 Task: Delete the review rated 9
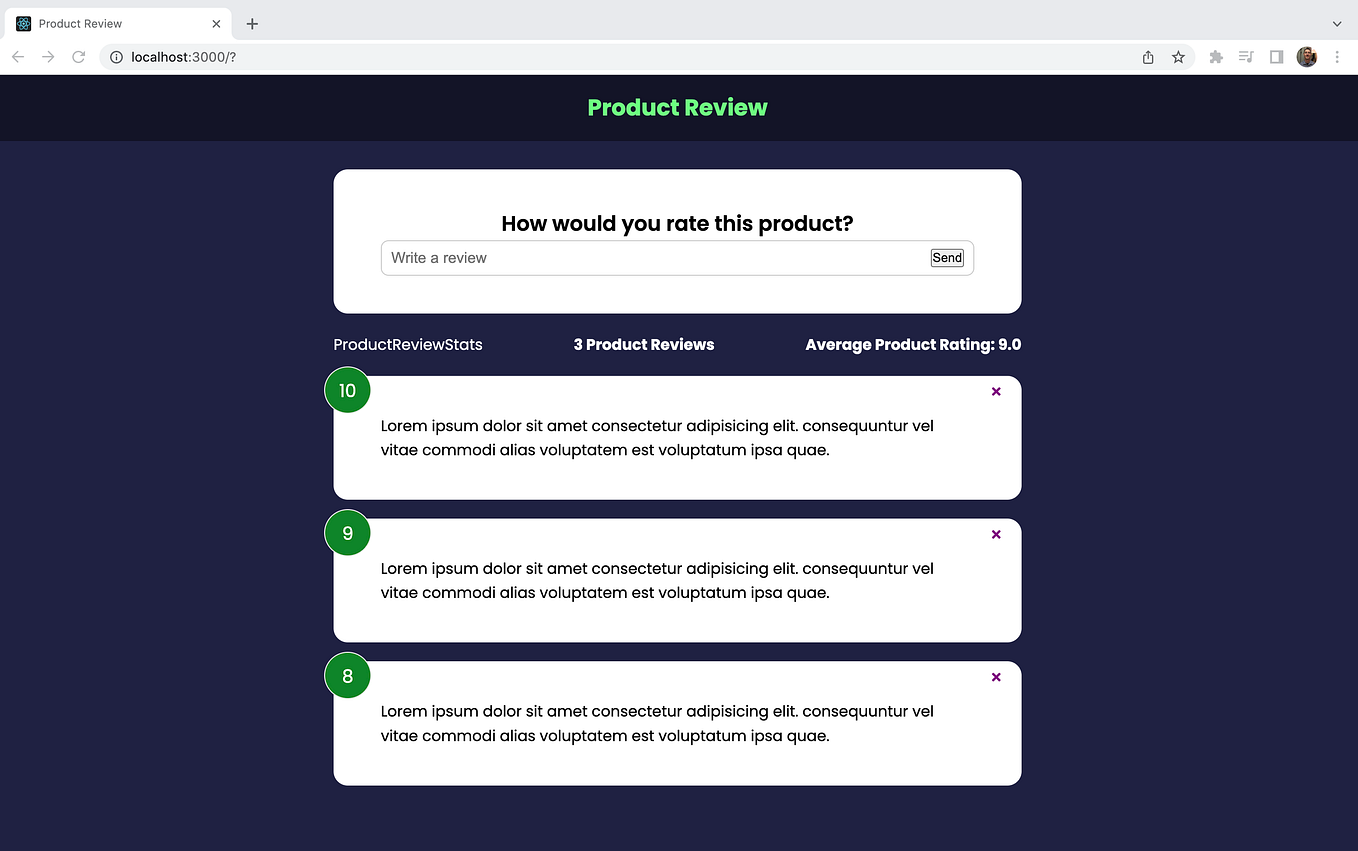tap(995, 534)
